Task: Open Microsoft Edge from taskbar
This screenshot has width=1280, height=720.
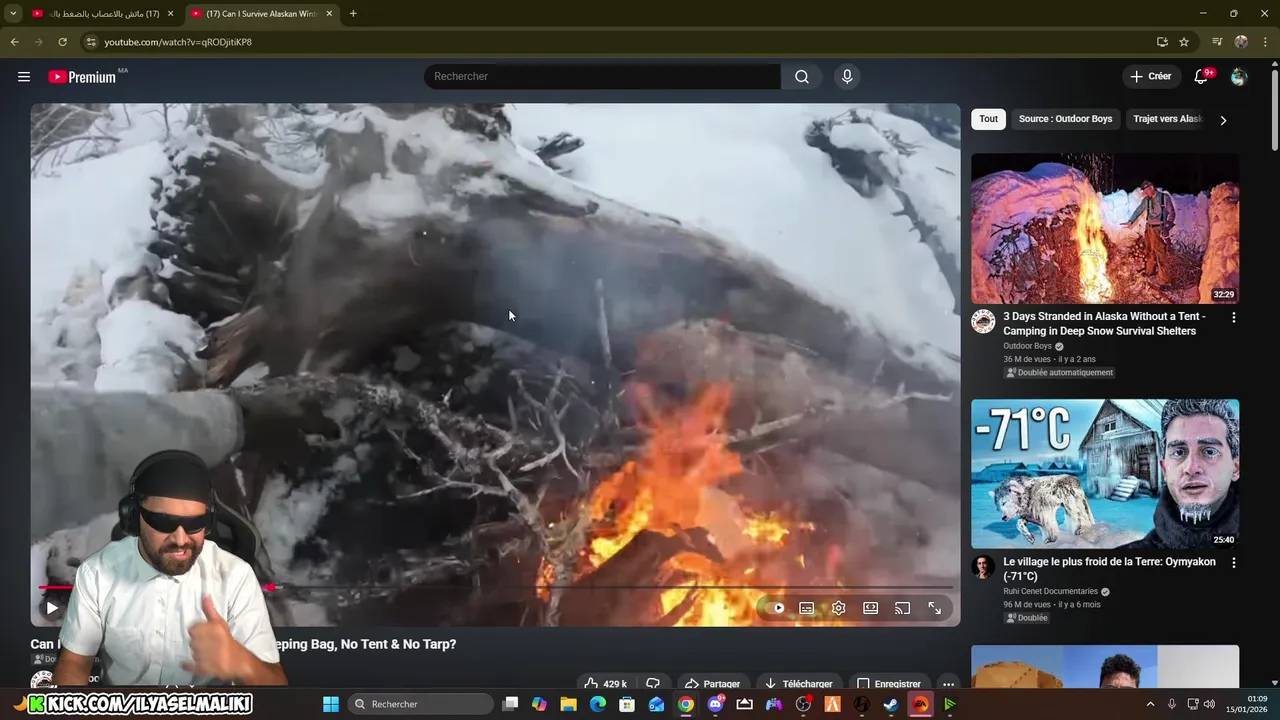Action: (x=598, y=704)
